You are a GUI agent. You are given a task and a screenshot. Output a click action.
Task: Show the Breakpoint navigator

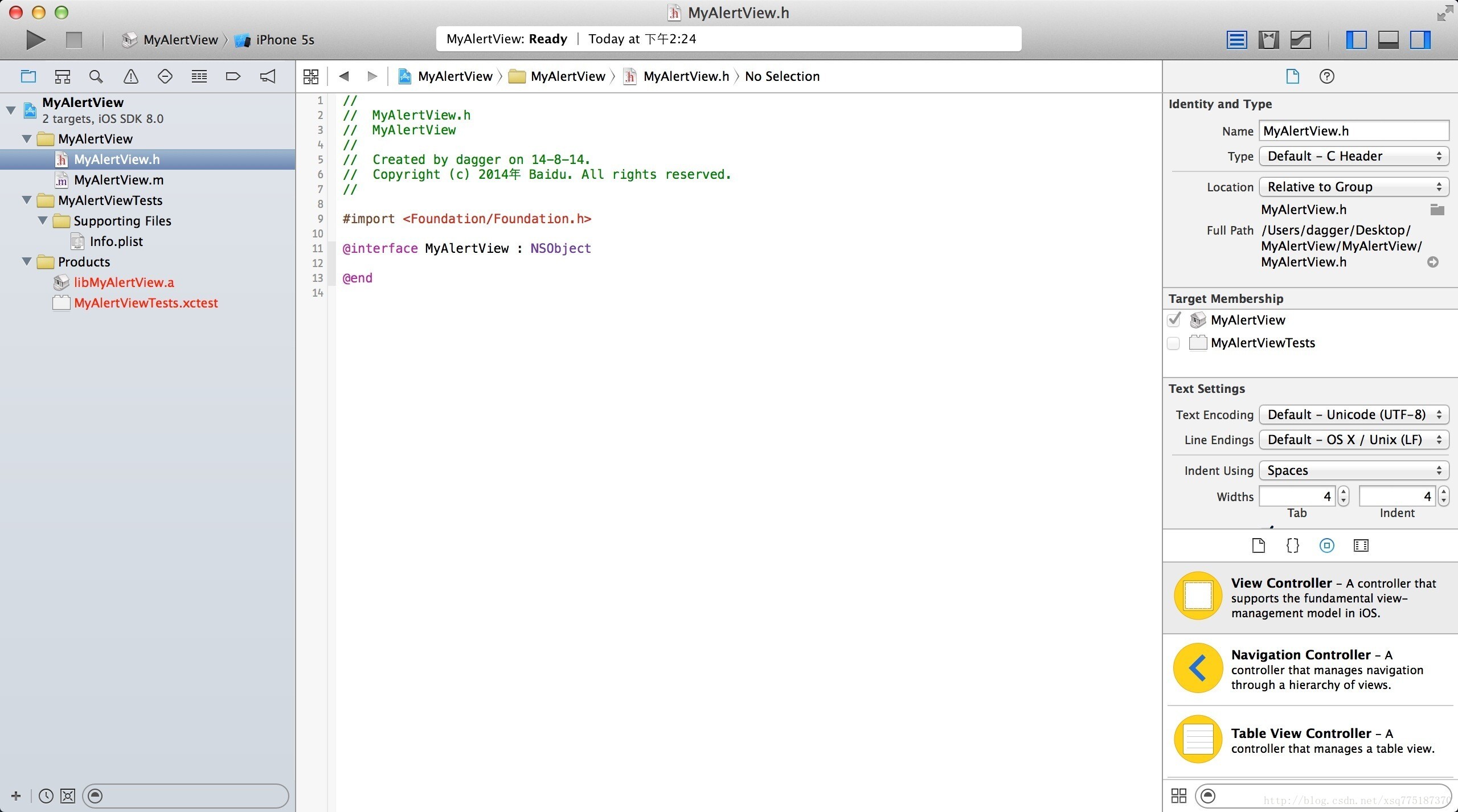click(x=233, y=76)
